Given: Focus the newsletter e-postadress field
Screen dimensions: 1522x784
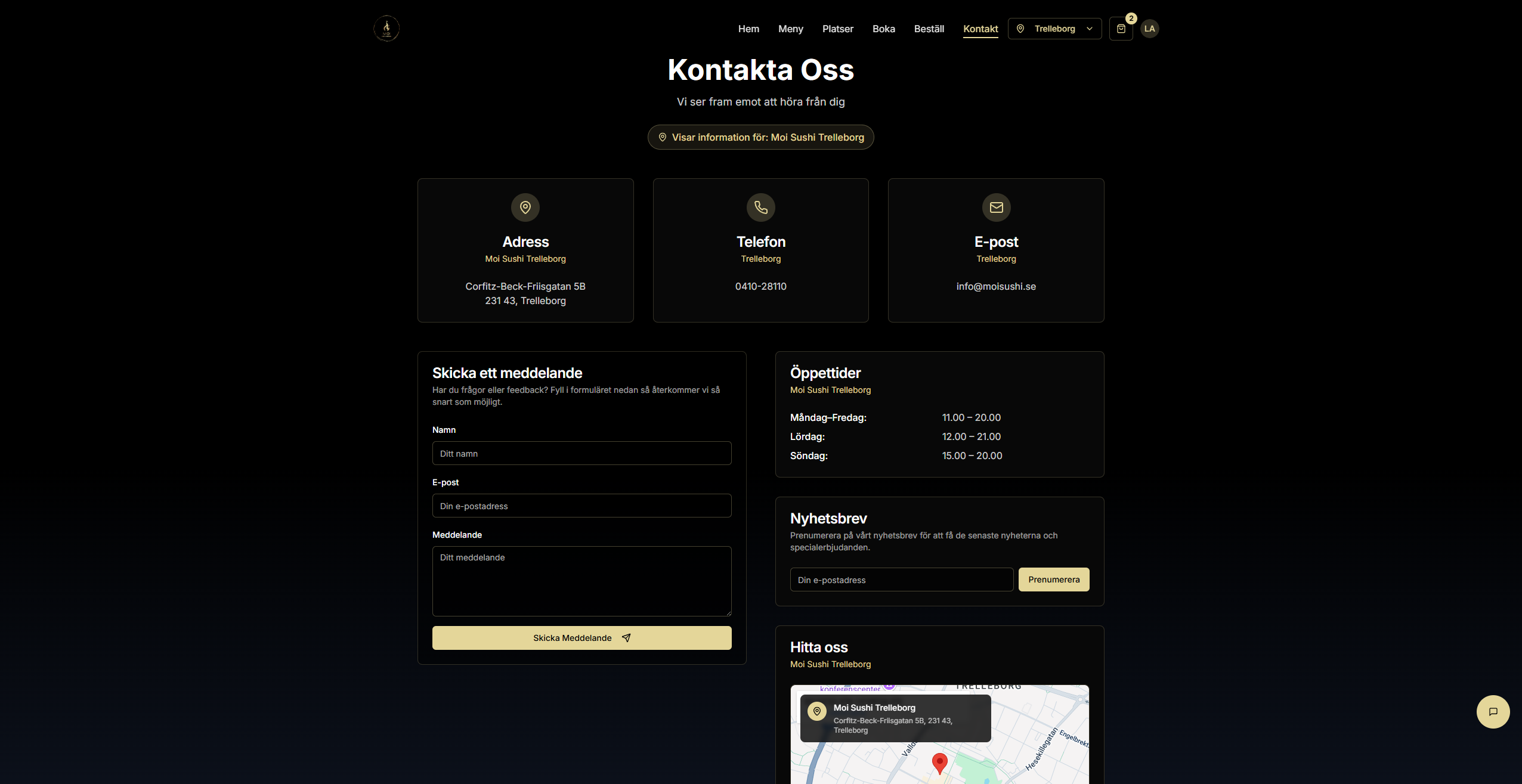Looking at the screenshot, I should pos(901,580).
